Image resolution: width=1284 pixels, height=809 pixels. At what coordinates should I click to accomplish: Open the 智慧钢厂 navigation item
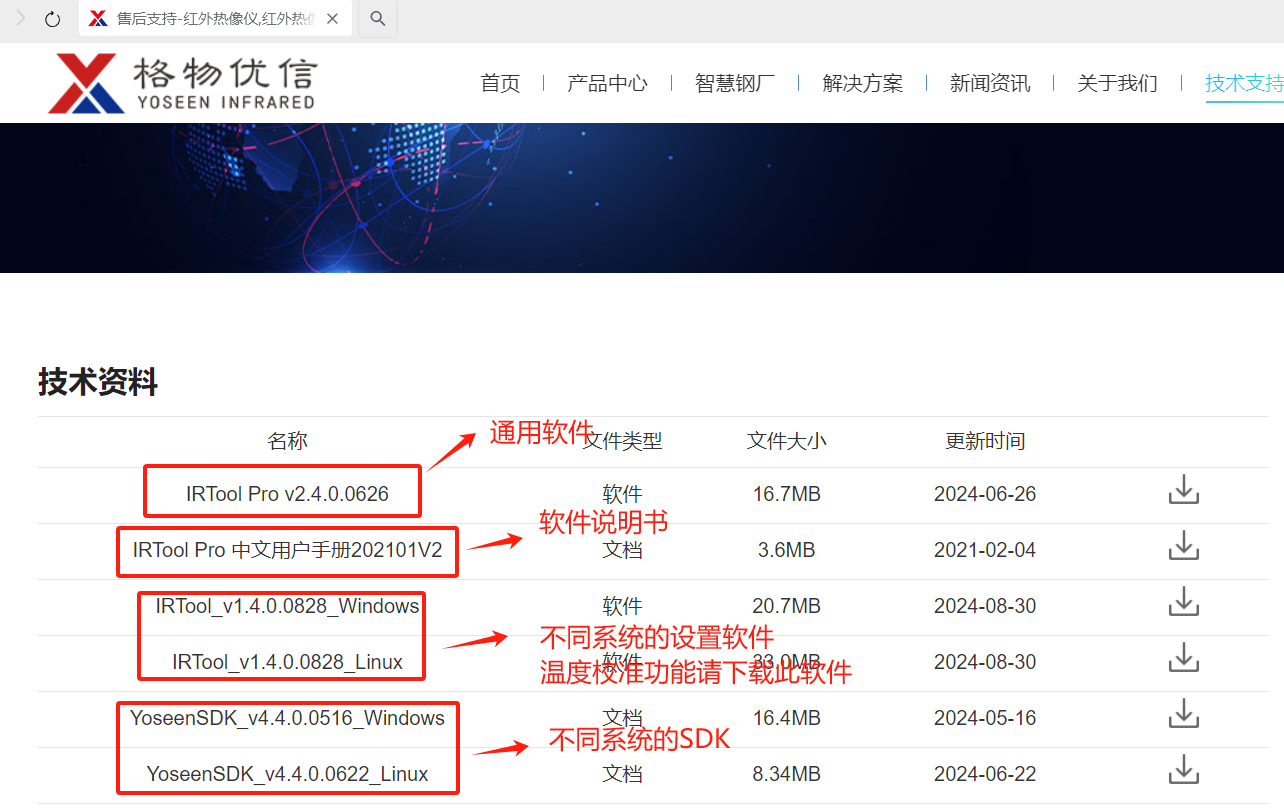(x=735, y=83)
